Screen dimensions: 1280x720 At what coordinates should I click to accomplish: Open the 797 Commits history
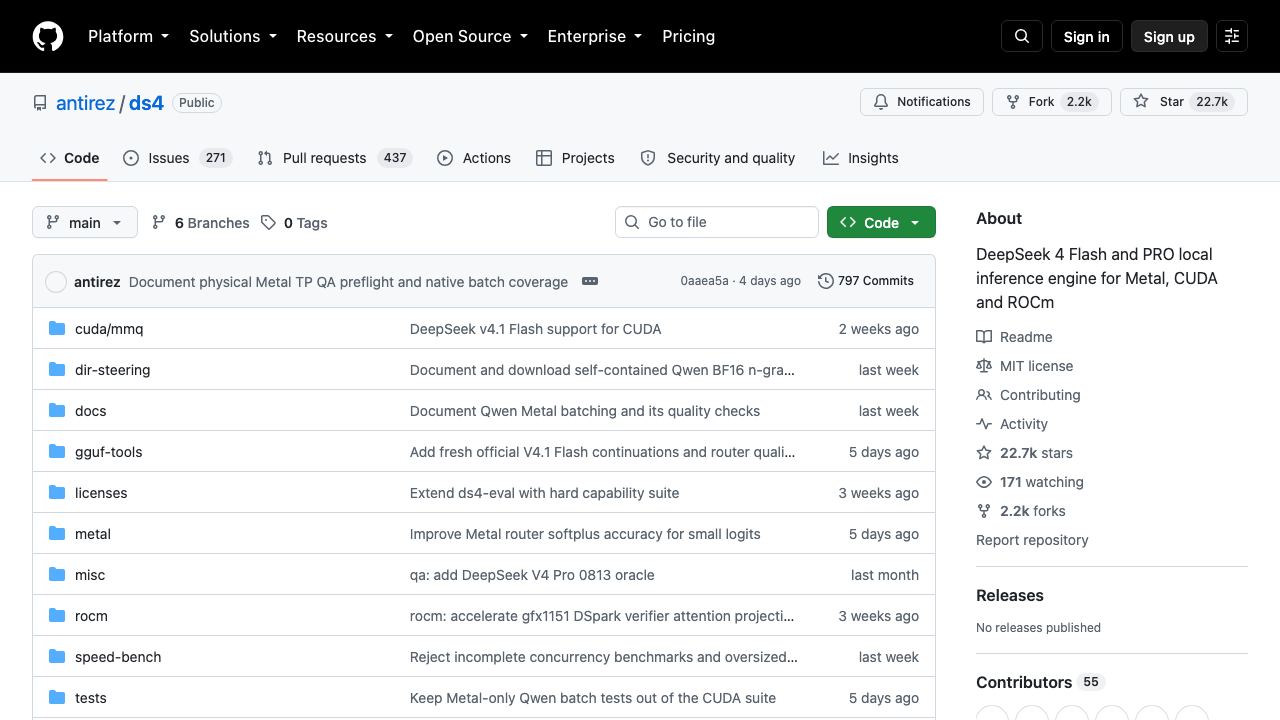point(866,281)
